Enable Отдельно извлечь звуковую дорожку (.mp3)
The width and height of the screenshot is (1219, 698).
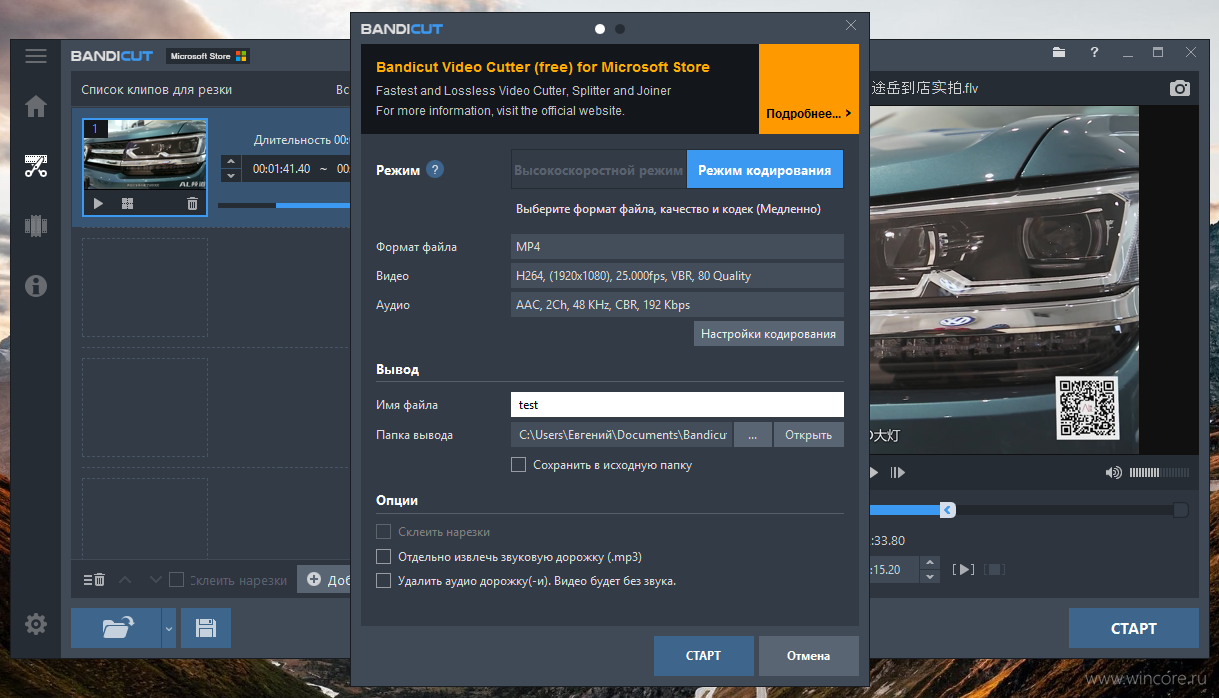(x=383, y=556)
